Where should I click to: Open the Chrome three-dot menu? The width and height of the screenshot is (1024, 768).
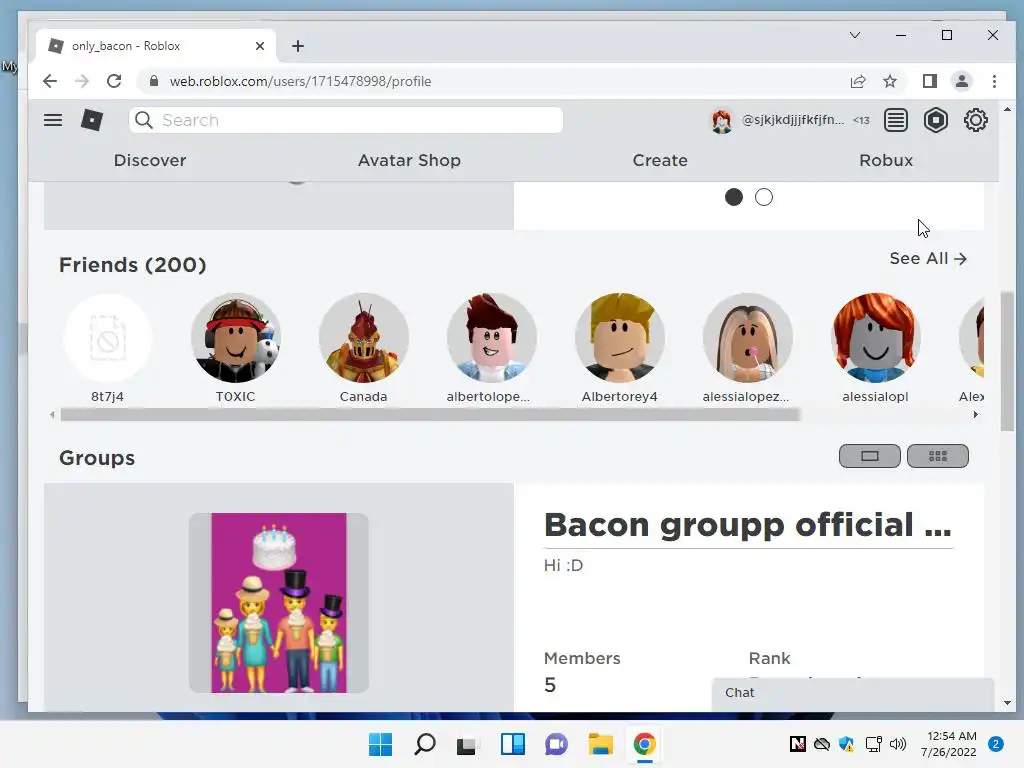[x=994, y=81]
